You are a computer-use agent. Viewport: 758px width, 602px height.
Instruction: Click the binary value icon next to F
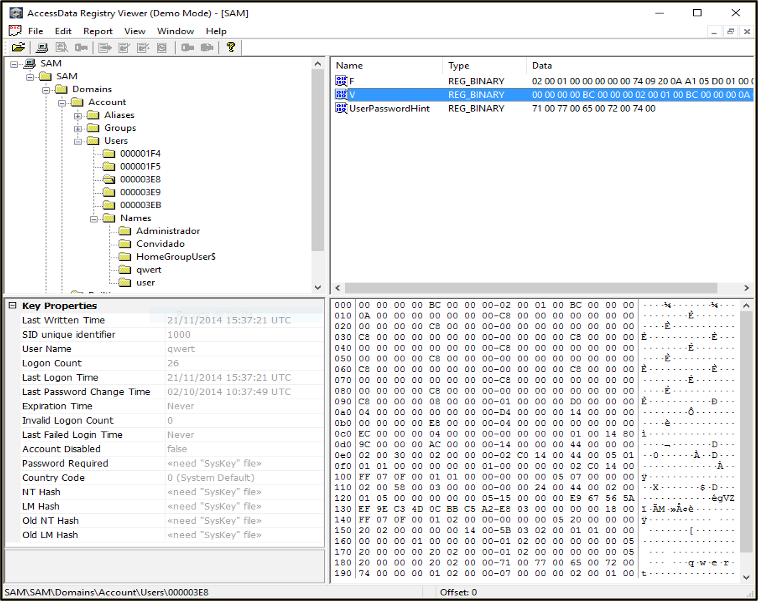(x=341, y=81)
